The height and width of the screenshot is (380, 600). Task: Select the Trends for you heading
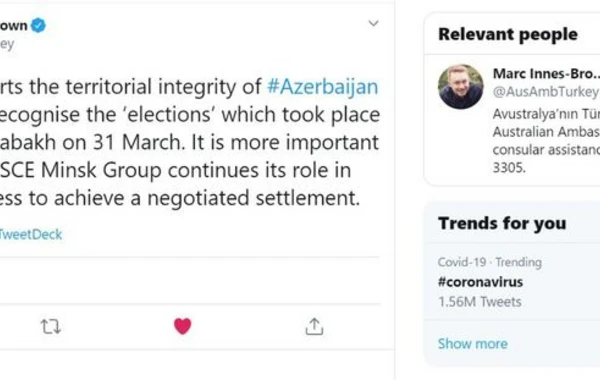[x=502, y=223]
